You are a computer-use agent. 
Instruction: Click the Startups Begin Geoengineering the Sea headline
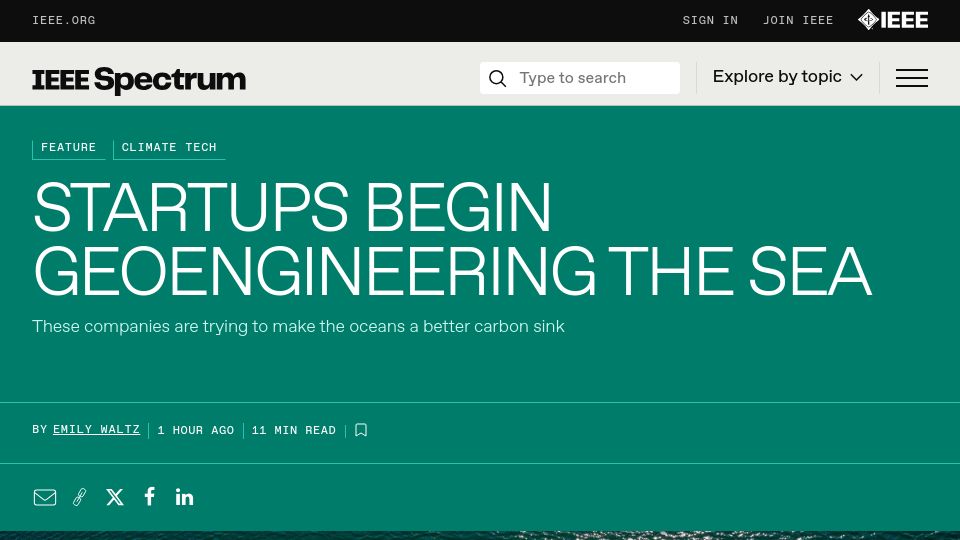click(x=452, y=240)
